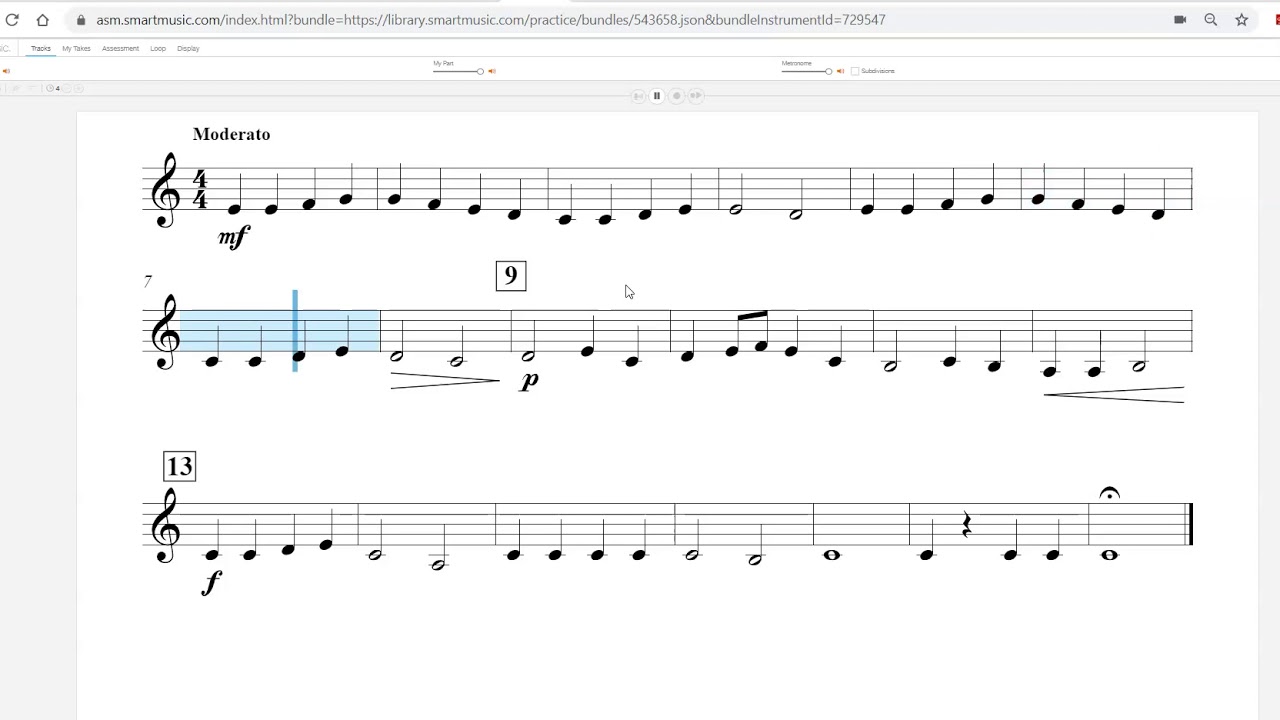Image resolution: width=1280 pixels, height=720 pixels.
Task: Click the camera icon in address bar
Action: [1180, 19]
